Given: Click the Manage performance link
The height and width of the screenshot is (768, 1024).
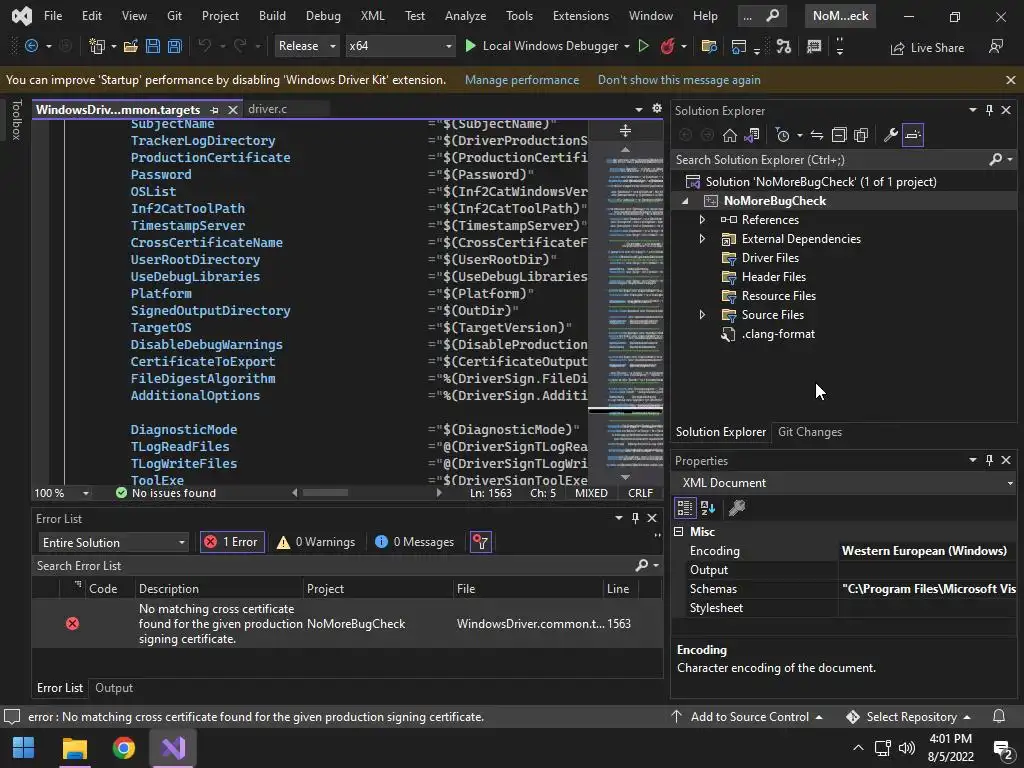Looking at the screenshot, I should (522, 80).
